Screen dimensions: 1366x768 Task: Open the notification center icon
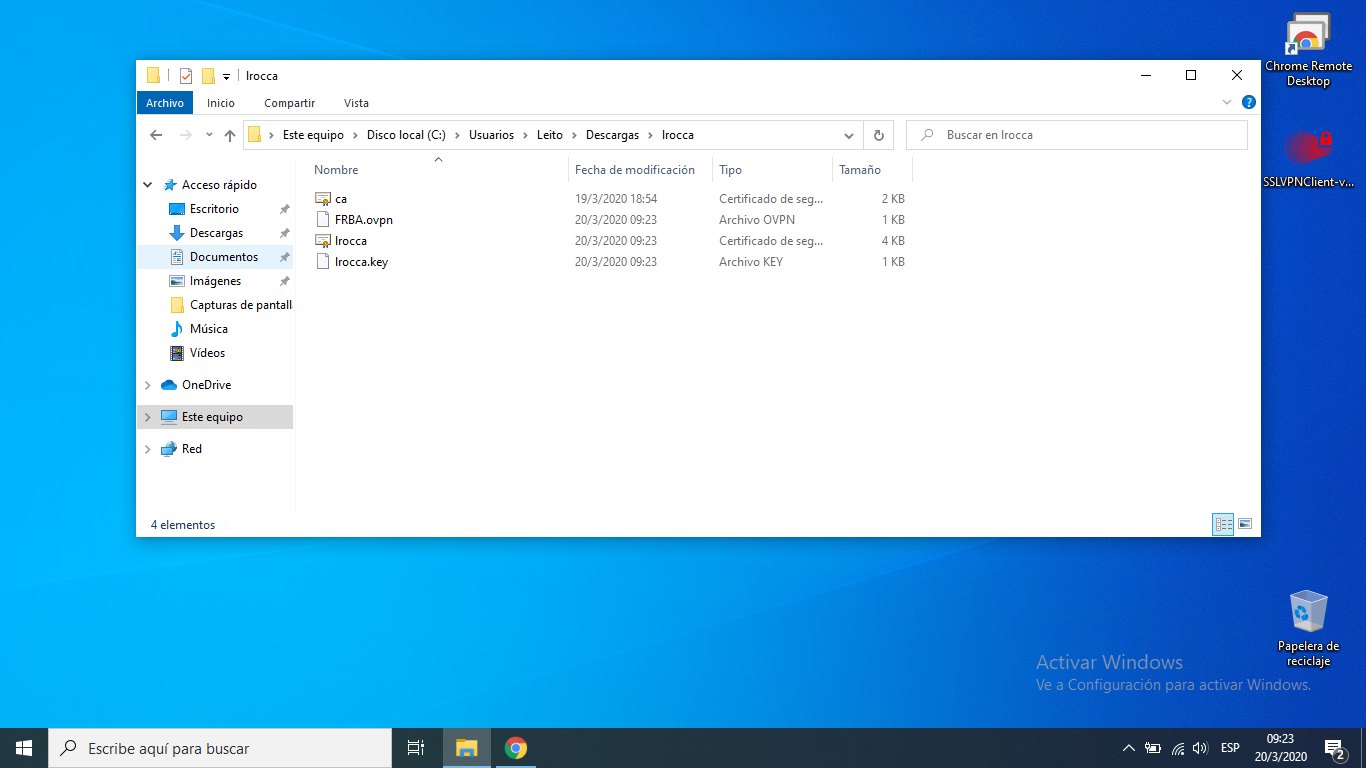1334,748
